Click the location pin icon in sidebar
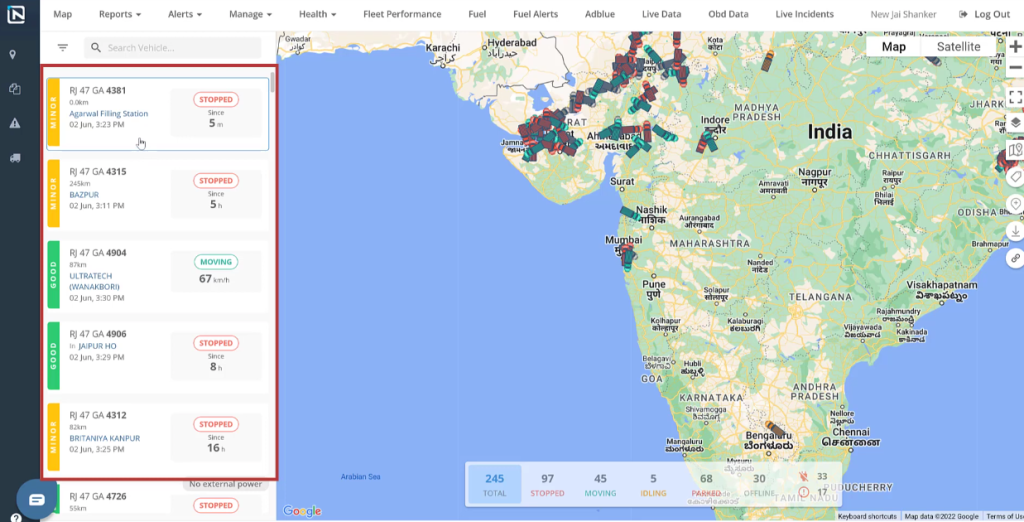This screenshot has width=1024, height=522. (x=14, y=55)
